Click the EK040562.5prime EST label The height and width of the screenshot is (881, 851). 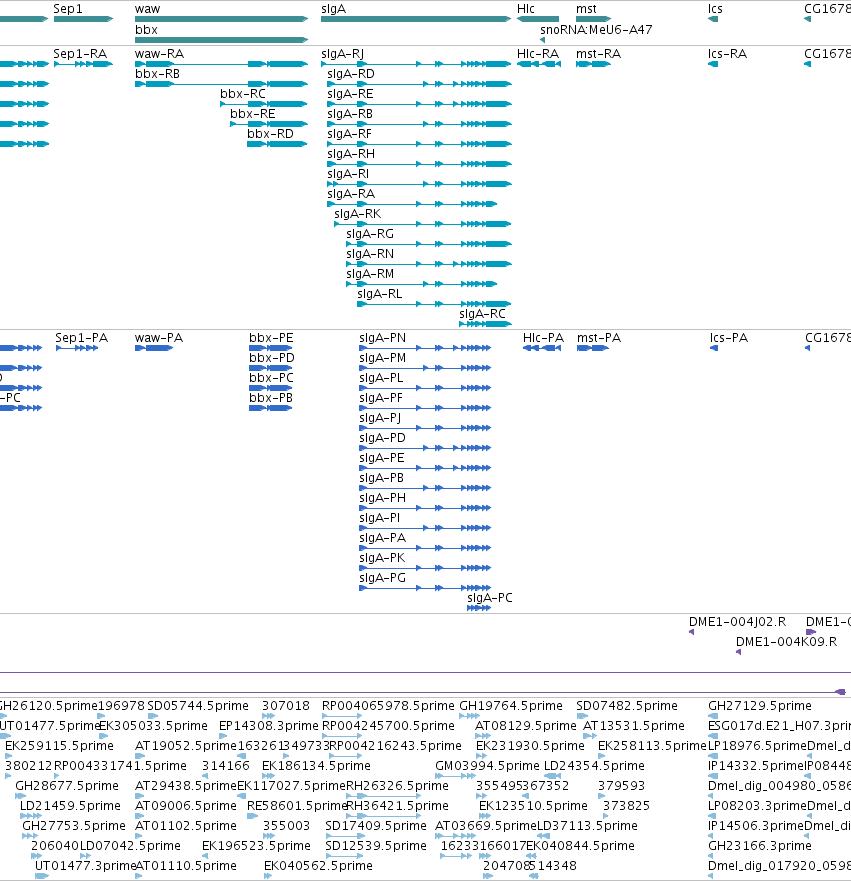click(318, 866)
